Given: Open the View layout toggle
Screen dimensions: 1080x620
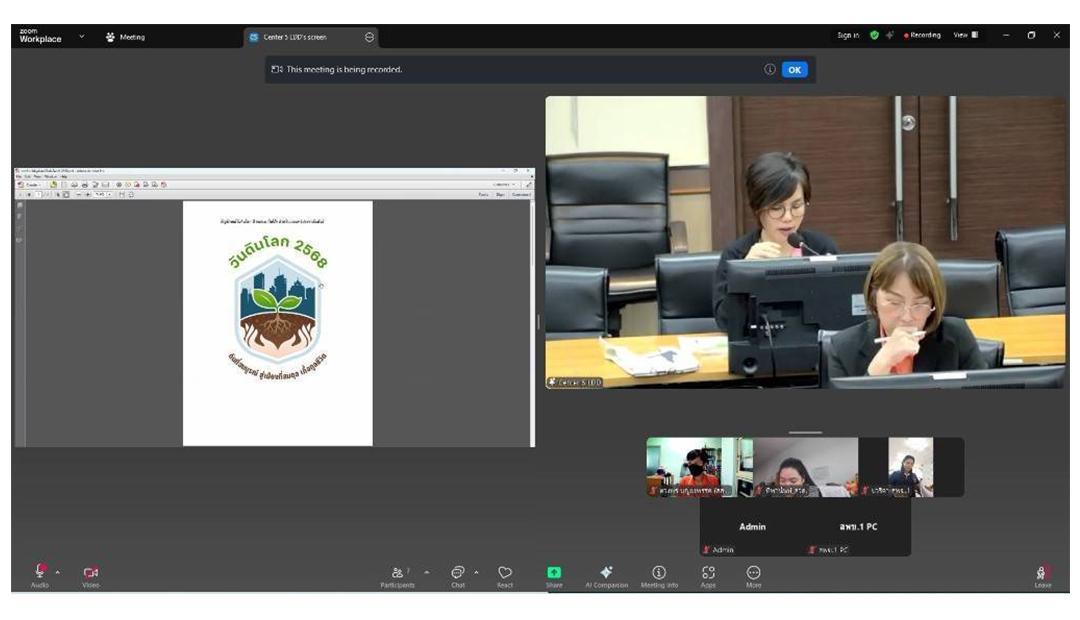Looking at the screenshot, I should (x=965, y=35).
